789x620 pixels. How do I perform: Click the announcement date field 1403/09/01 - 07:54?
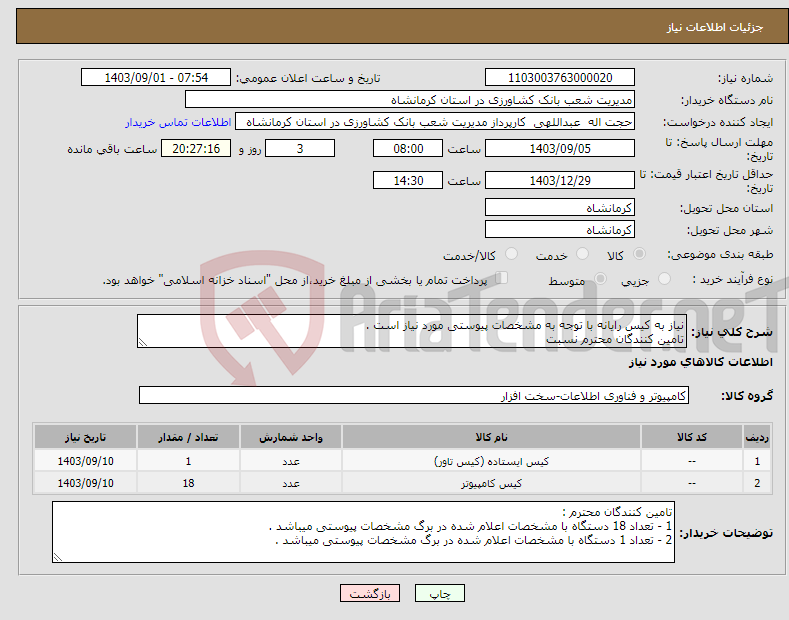156,78
